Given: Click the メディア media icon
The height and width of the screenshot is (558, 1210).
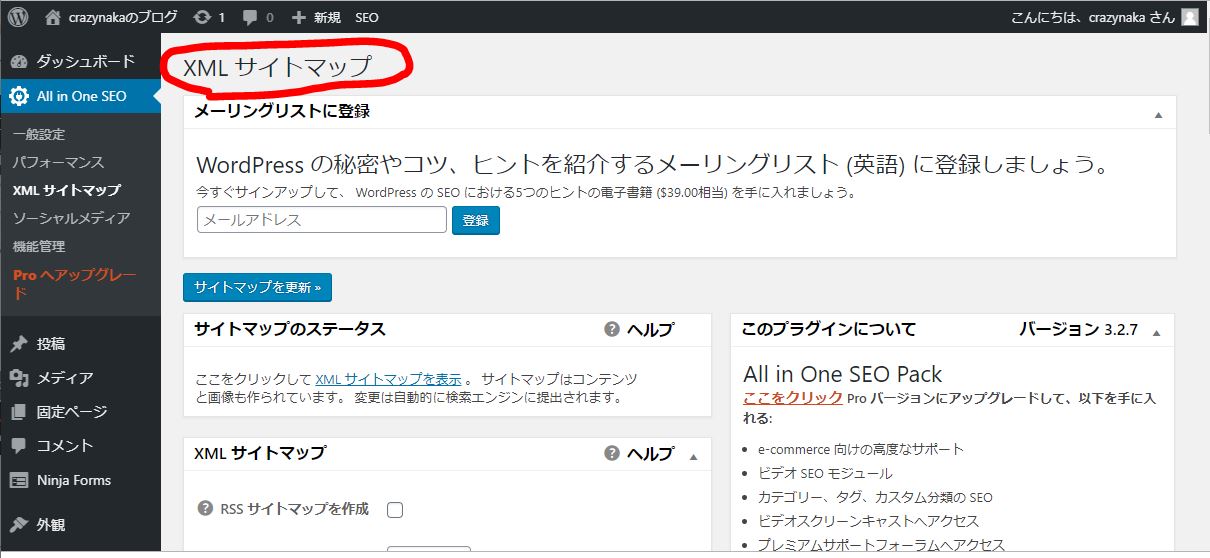Looking at the screenshot, I should [19, 378].
